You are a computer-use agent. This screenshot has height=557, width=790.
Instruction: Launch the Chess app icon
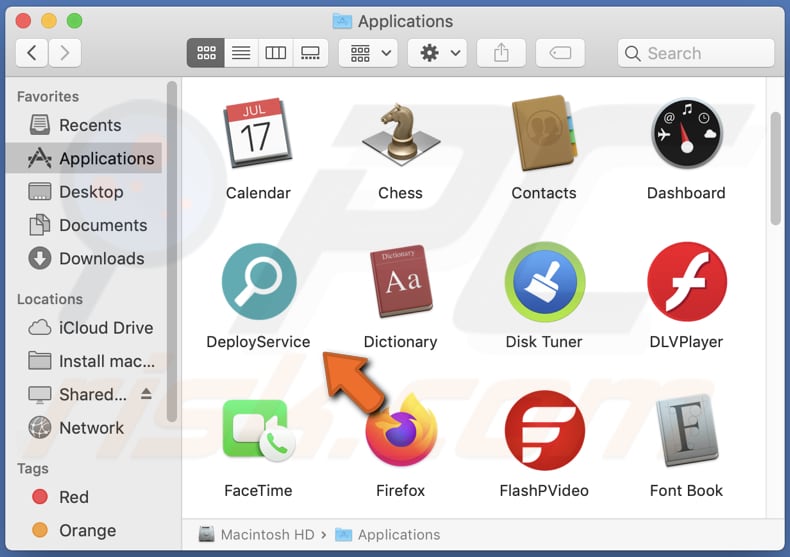point(400,134)
